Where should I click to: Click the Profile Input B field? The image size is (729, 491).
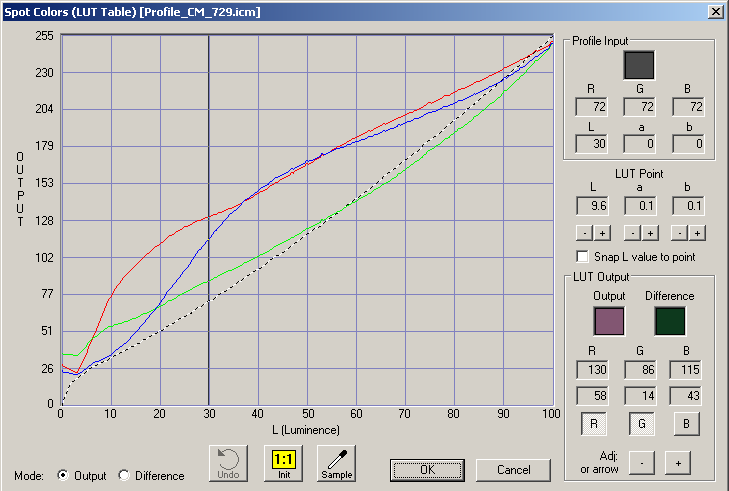tap(688, 107)
